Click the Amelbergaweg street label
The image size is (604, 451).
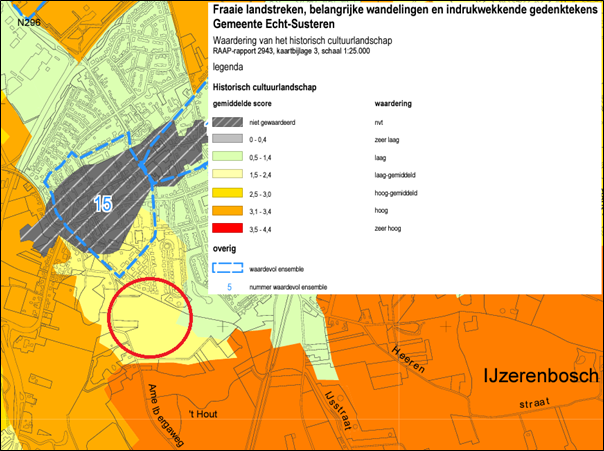coord(166,415)
